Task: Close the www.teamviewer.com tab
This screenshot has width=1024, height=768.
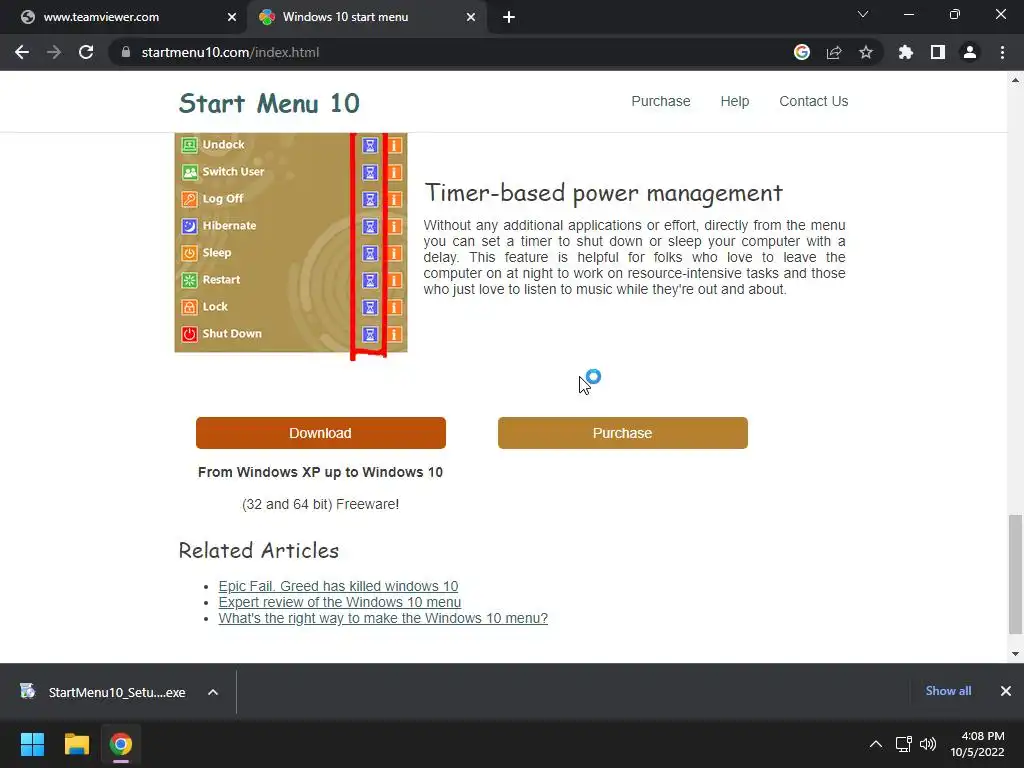Action: pyautogui.click(x=232, y=18)
